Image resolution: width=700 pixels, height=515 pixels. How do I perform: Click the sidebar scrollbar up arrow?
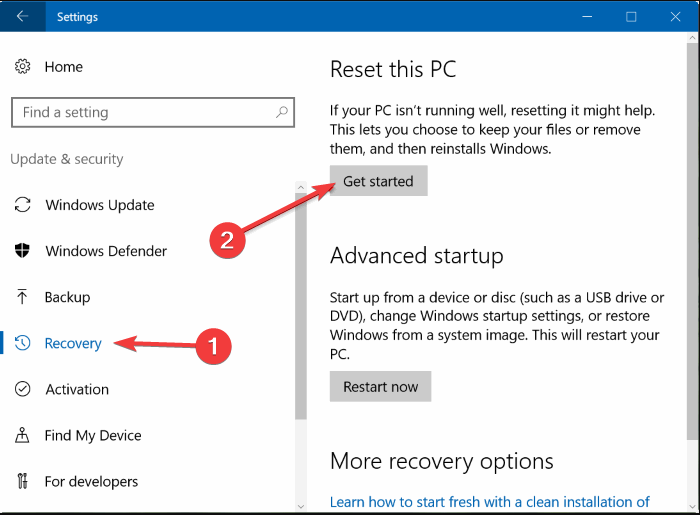point(301,187)
